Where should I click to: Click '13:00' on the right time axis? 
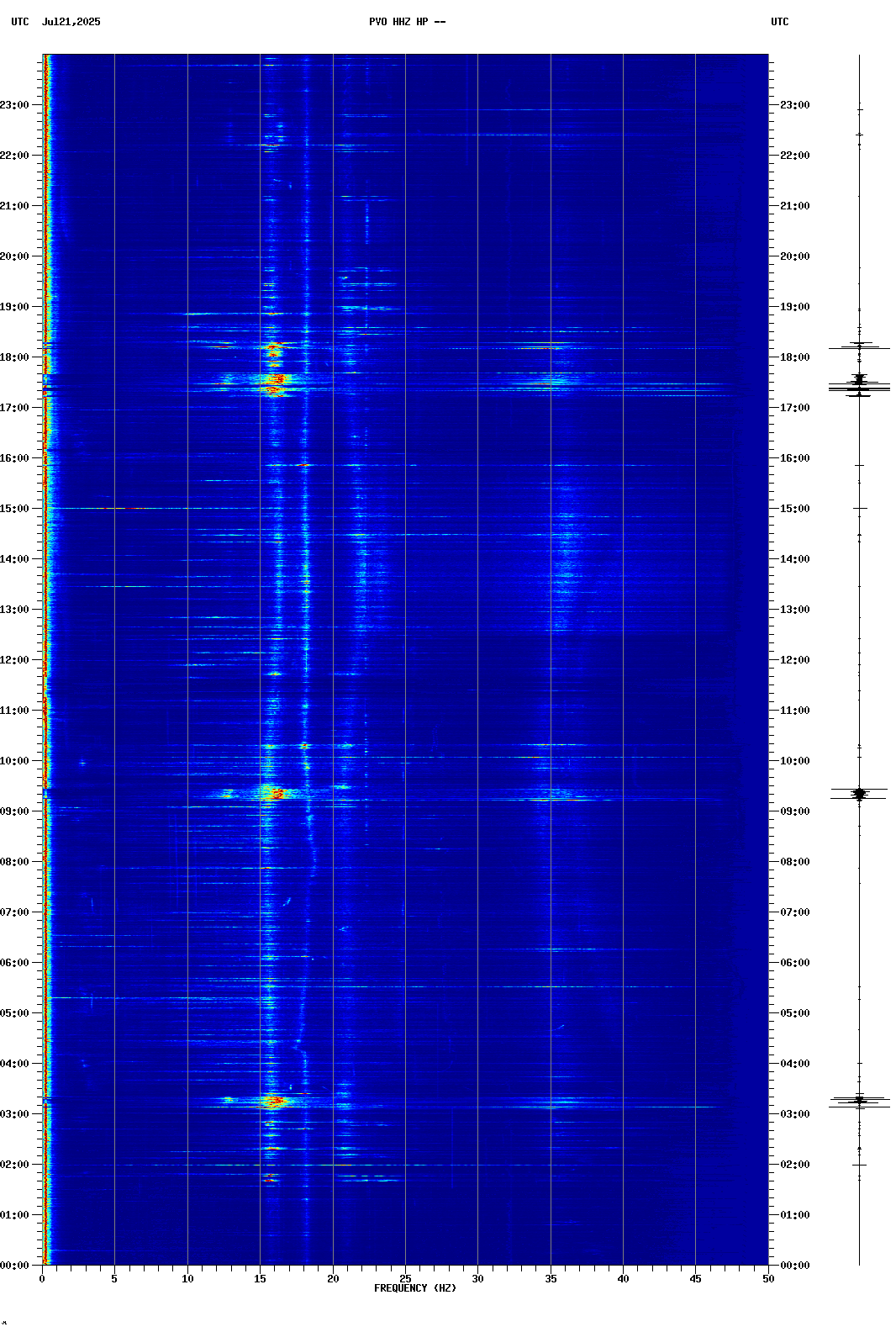pyautogui.click(x=795, y=610)
